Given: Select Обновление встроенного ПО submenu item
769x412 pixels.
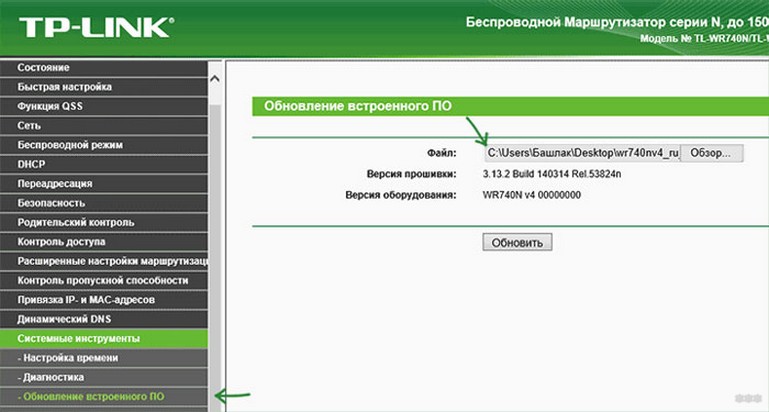Looking at the screenshot, I should tap(103, 397).
